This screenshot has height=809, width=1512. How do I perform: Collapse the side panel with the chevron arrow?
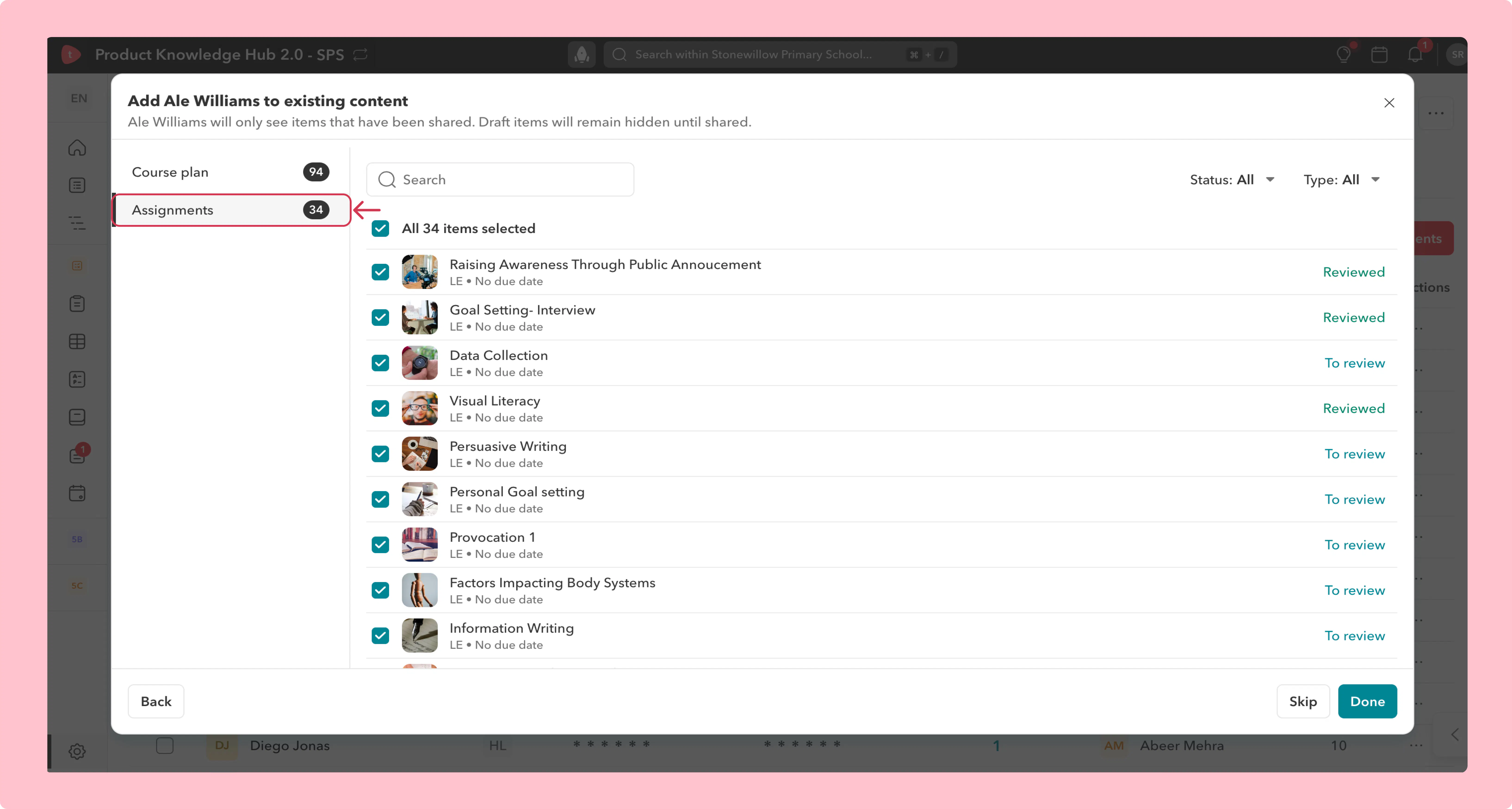(1454, 734)
